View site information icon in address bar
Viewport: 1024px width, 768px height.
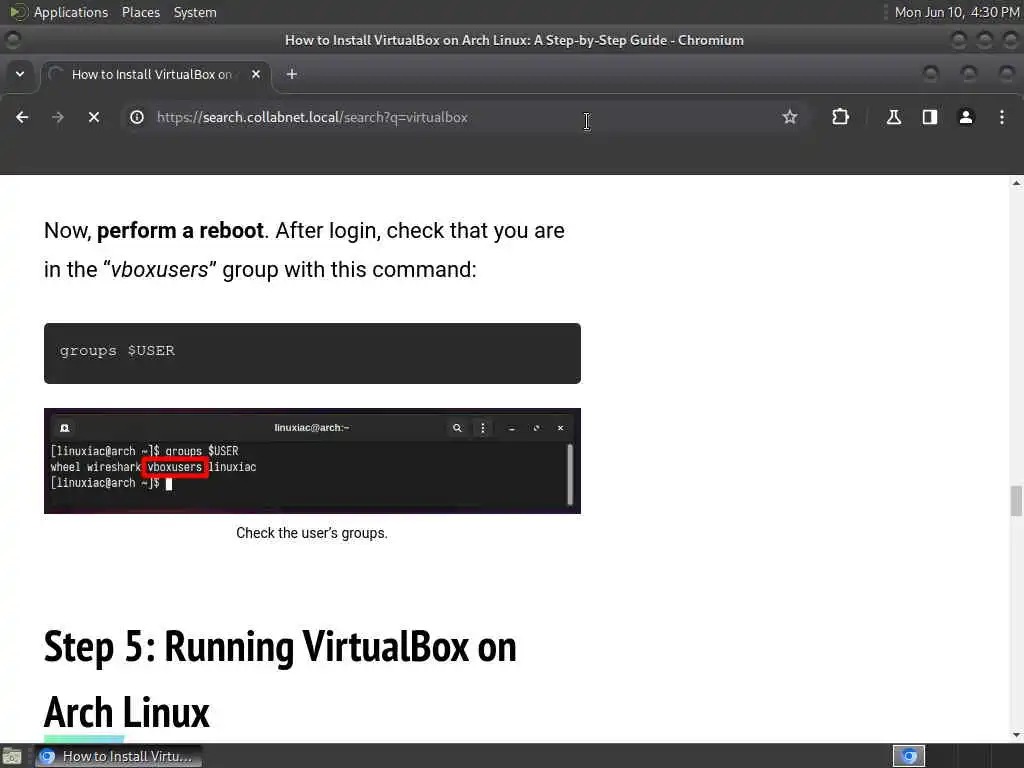(x=136, y=118)
